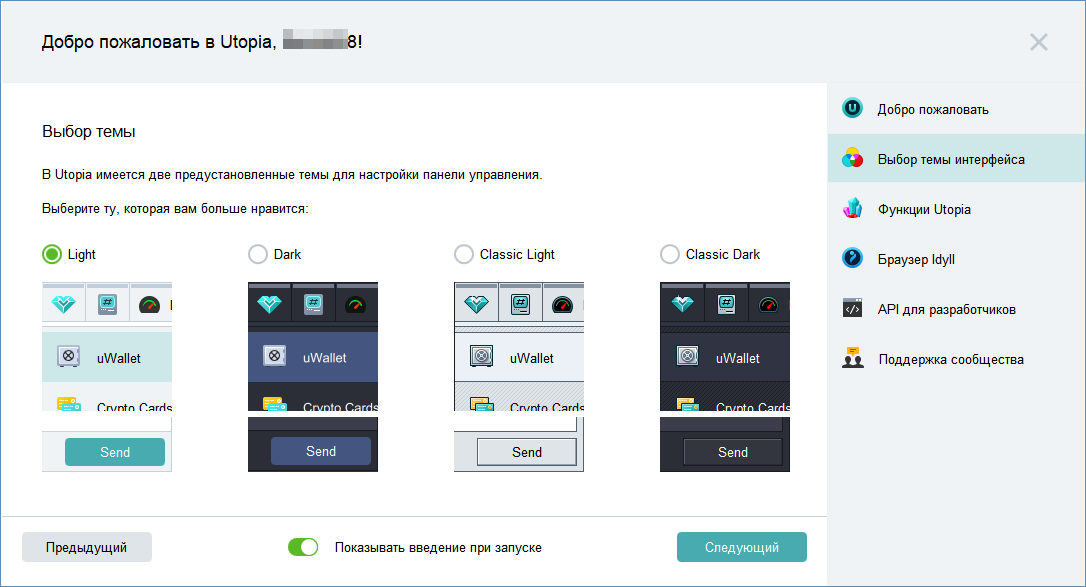Choose the Classic Light theme radio button
The width and height of the screenshot is (1086, 587).
pos(463,254)
